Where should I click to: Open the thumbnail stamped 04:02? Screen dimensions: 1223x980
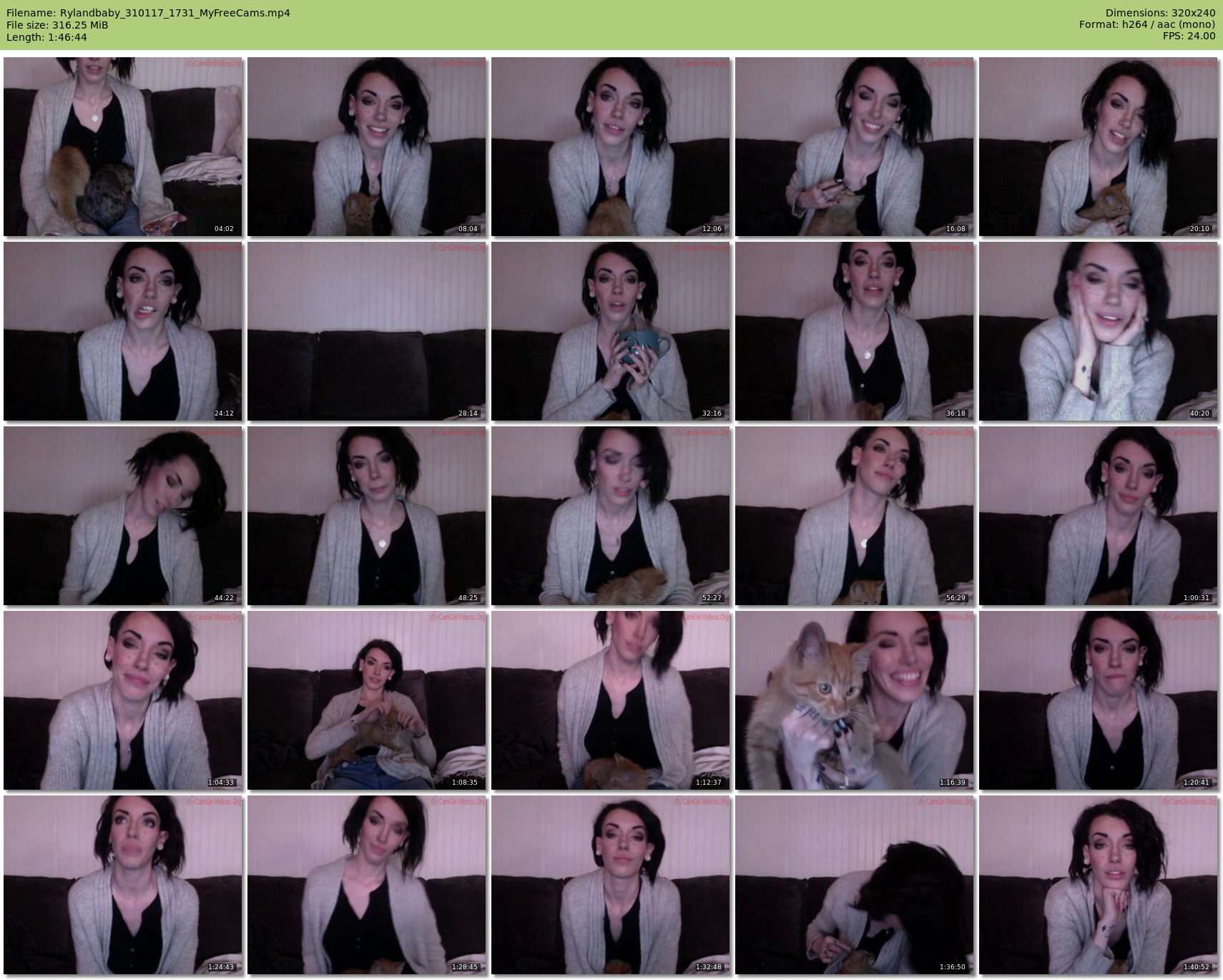pos(123,147)
